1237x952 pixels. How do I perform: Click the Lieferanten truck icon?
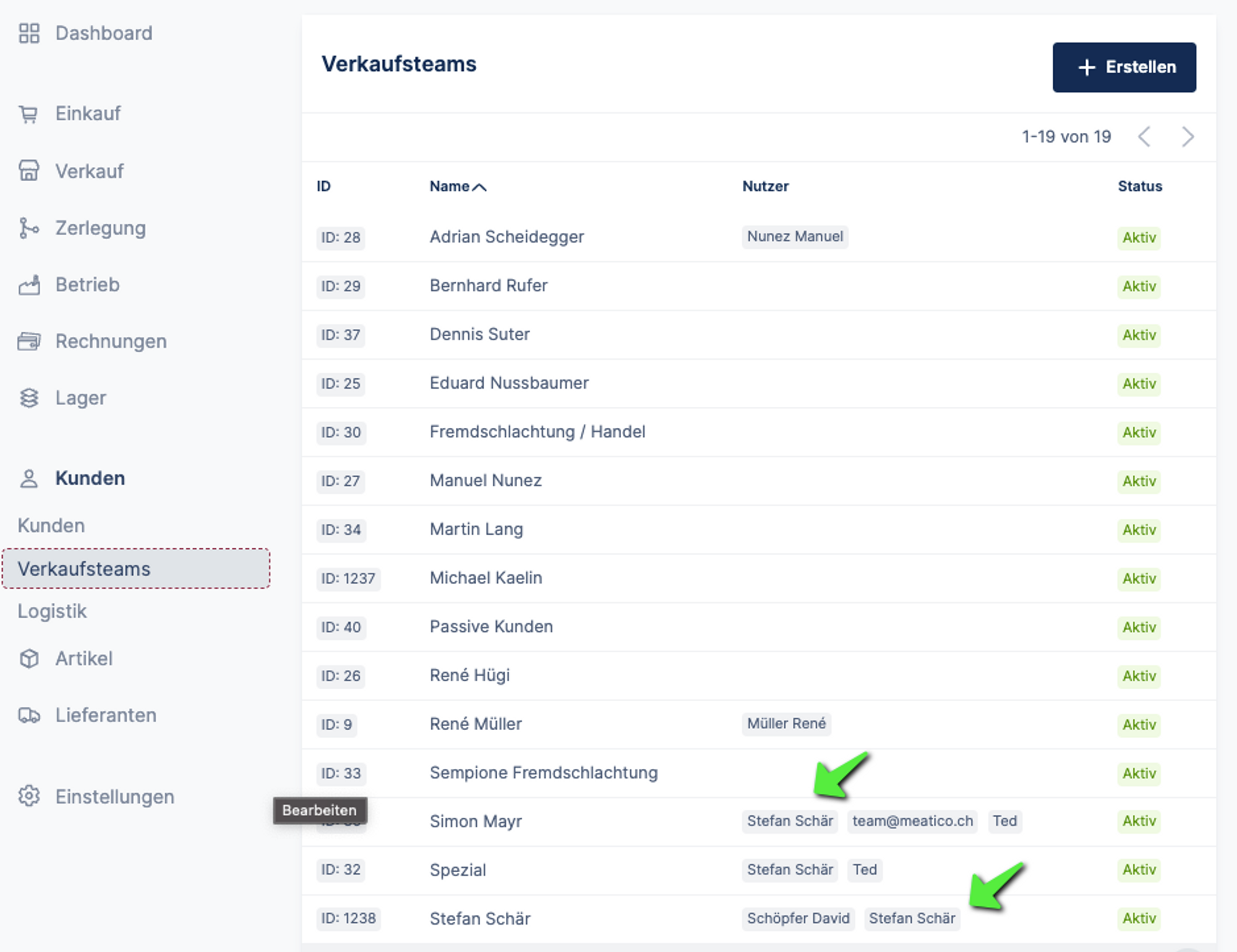tap(29, 715)
